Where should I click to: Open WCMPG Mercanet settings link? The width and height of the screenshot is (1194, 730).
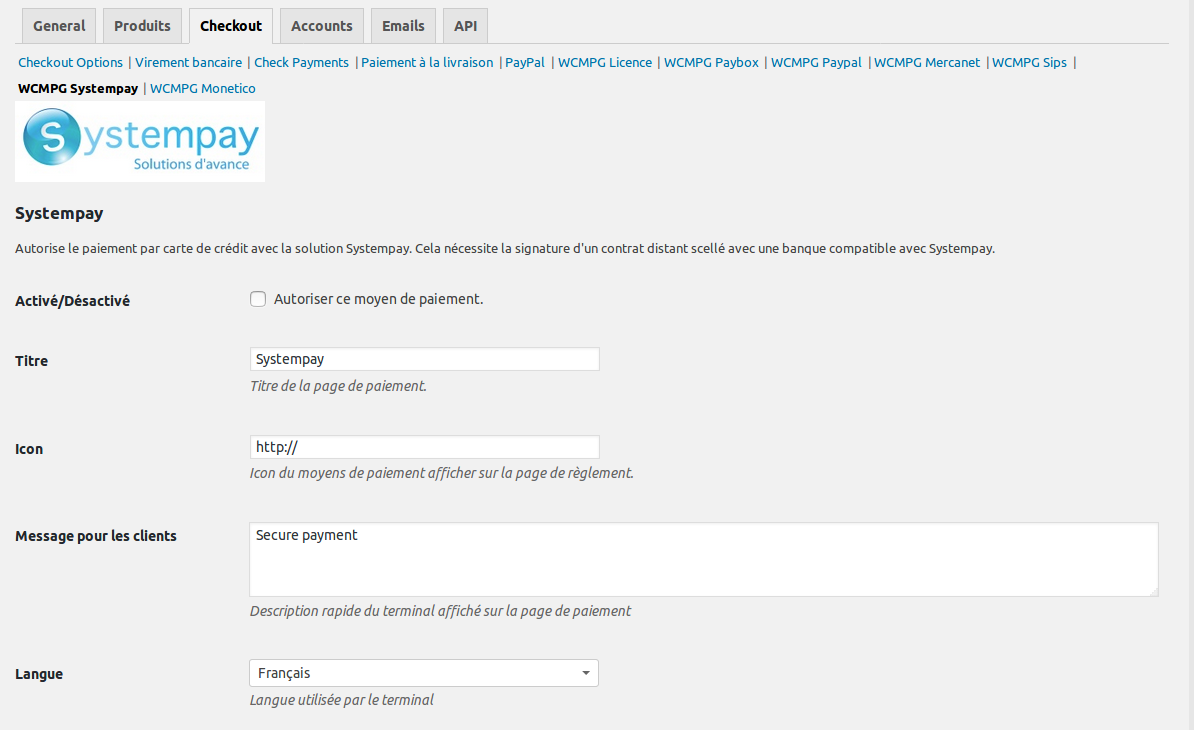coord(927,62)
